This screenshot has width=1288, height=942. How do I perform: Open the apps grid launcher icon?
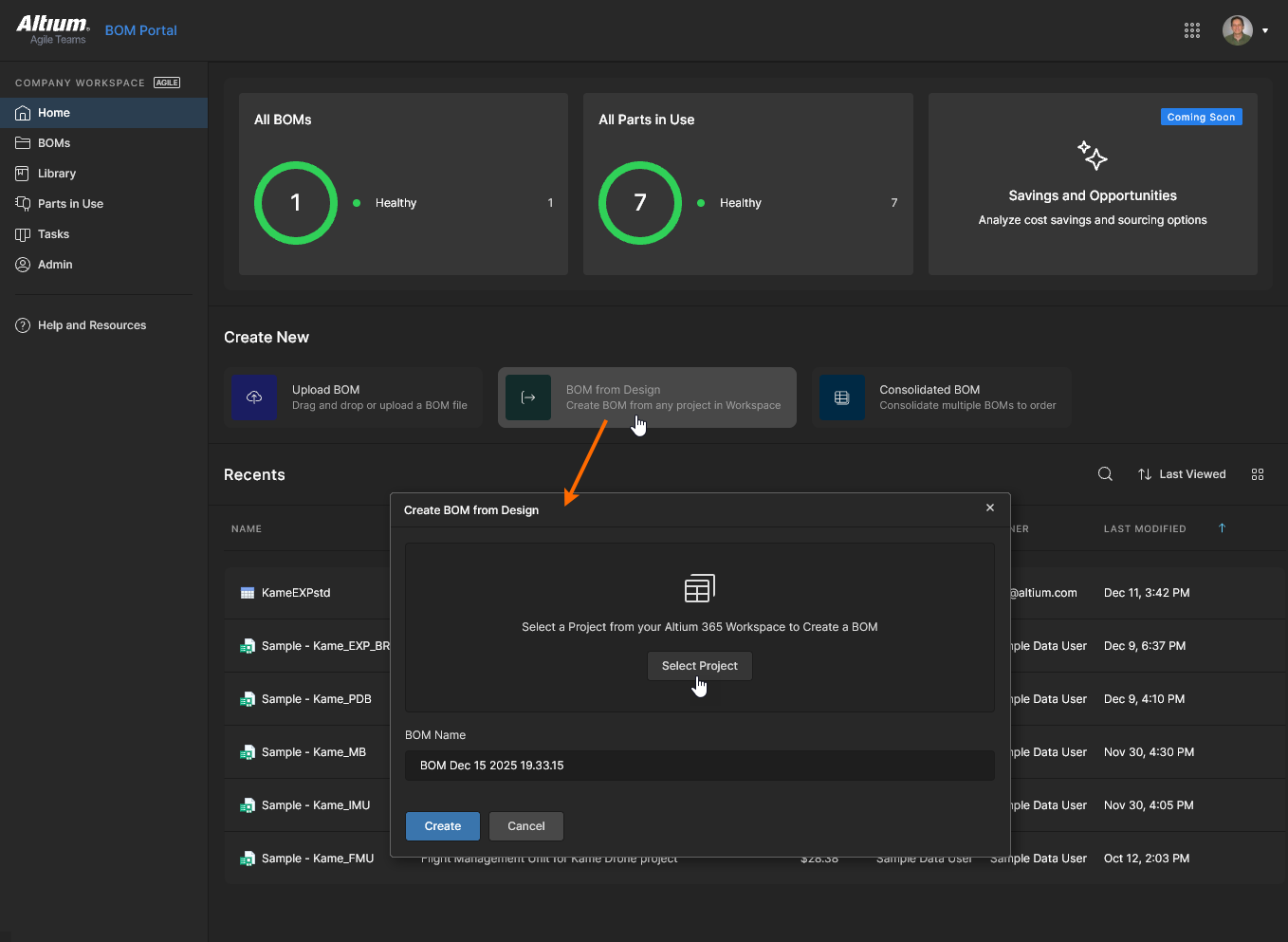point(1192,30)
